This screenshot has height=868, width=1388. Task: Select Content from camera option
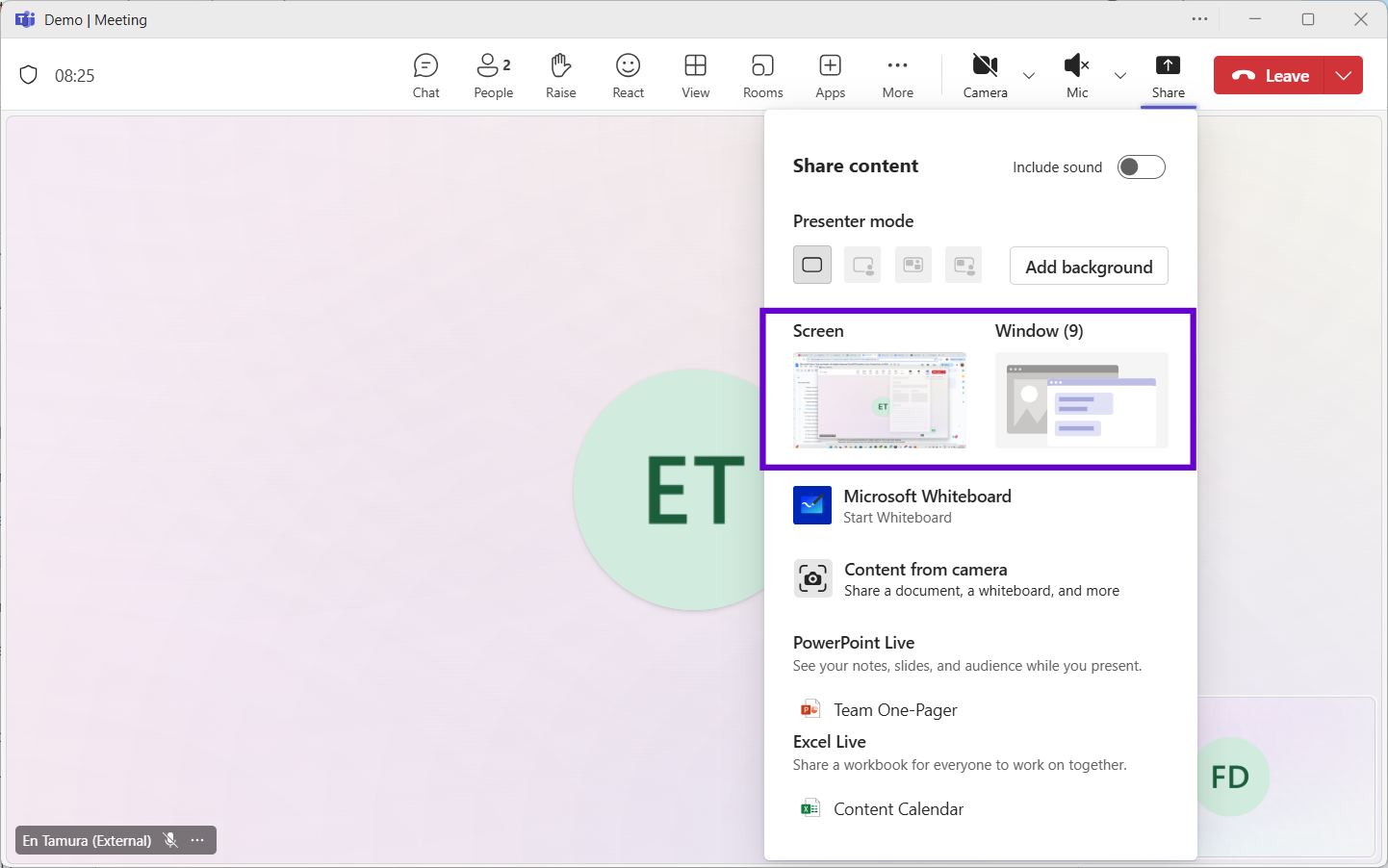coord(981,579)
